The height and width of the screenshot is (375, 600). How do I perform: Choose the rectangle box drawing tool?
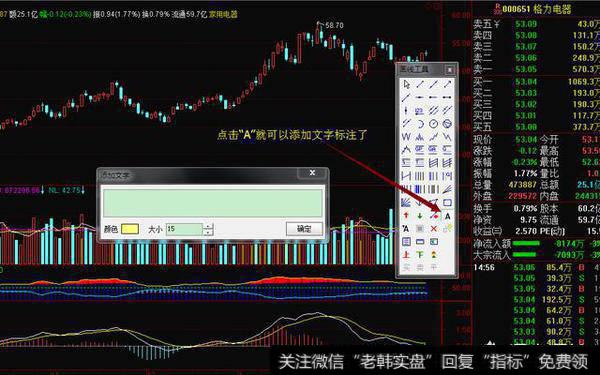(447, 202)
